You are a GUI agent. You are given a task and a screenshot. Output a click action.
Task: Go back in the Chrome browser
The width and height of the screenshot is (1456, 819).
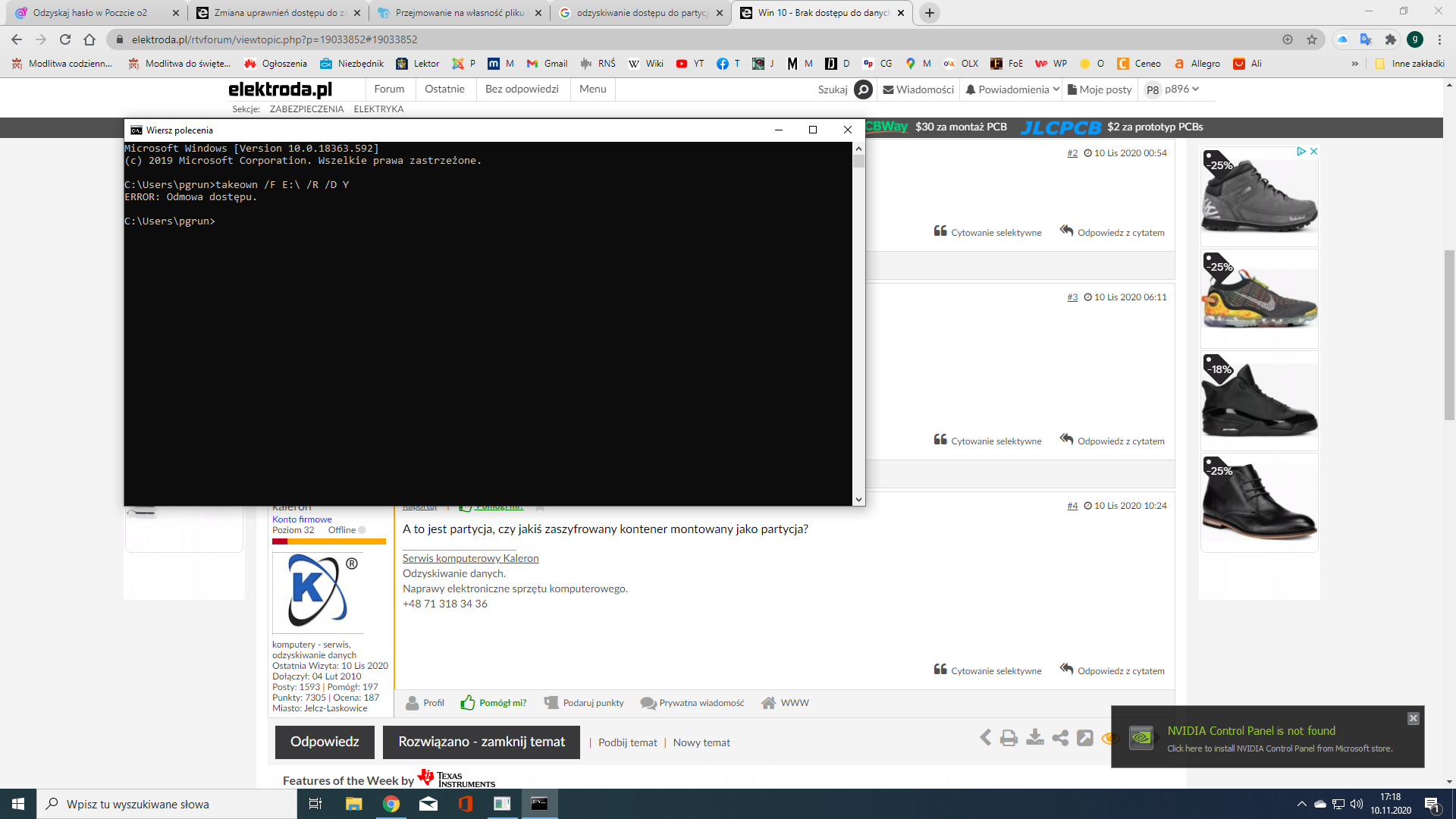[x=17, y=39]
